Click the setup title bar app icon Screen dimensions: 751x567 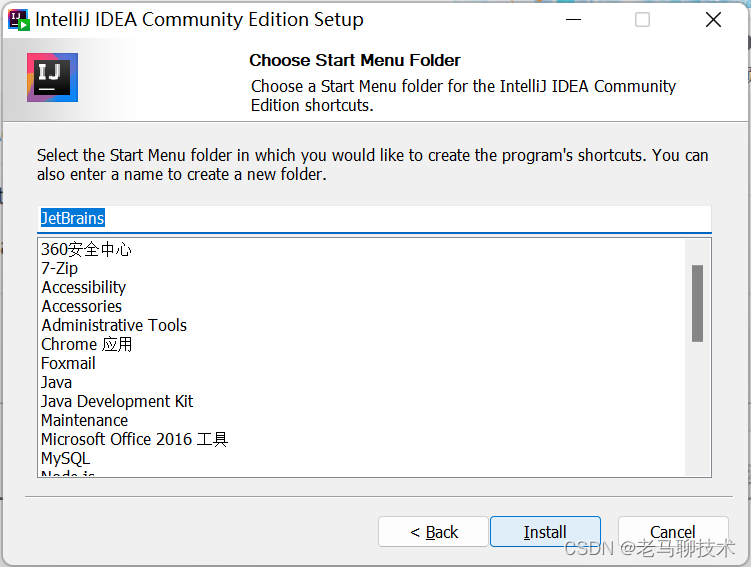(19, 20)
